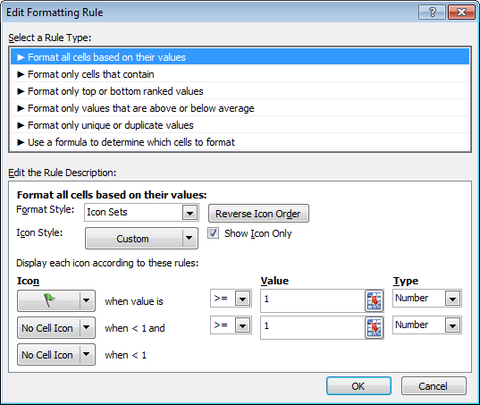Select 'Format only cells that contain' rule

(240, 74)
